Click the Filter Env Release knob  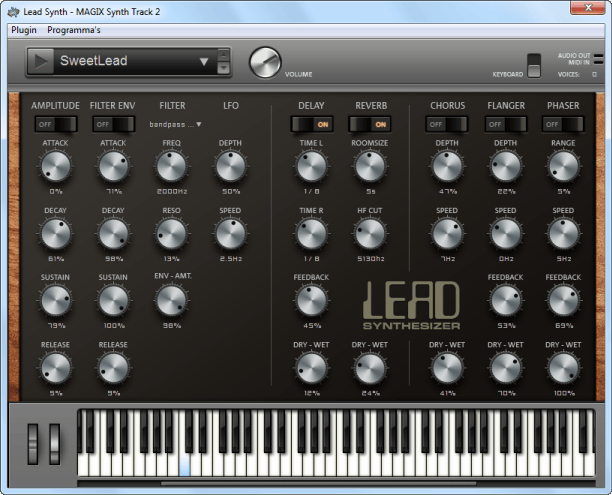point(113,368)
